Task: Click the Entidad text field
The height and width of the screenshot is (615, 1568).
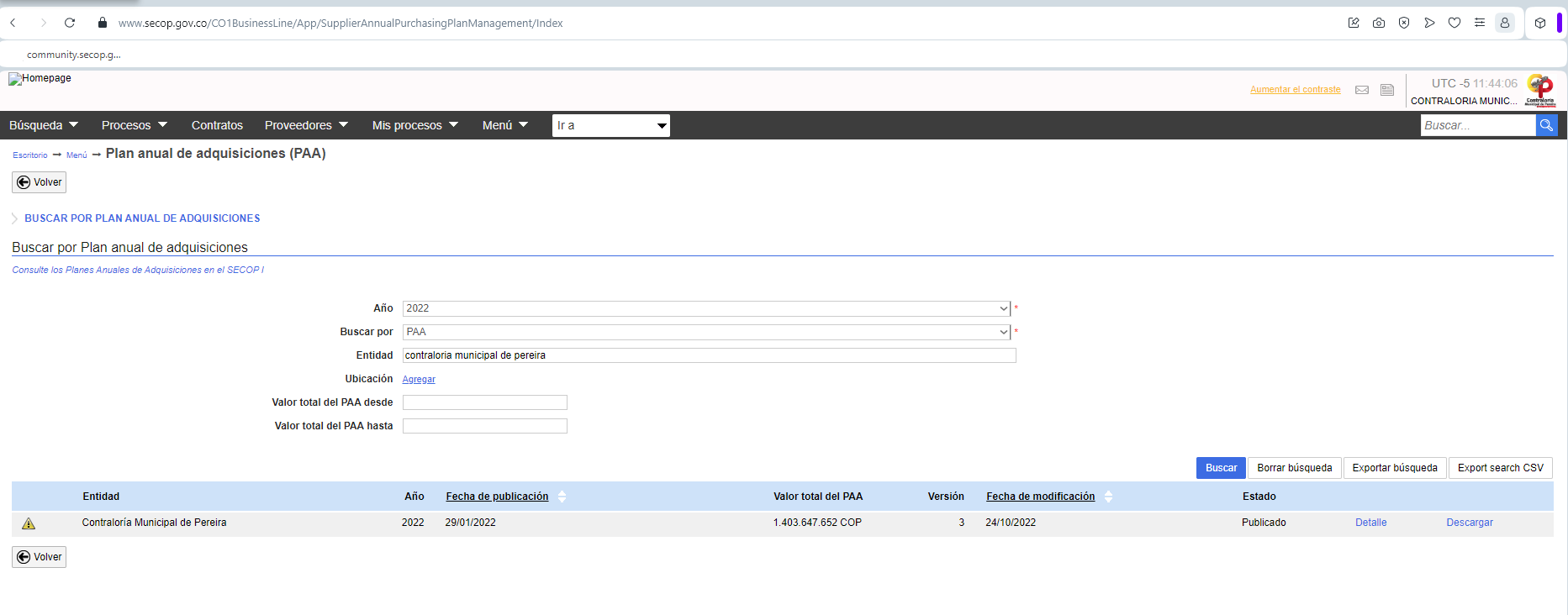Action: coord(709,355)
